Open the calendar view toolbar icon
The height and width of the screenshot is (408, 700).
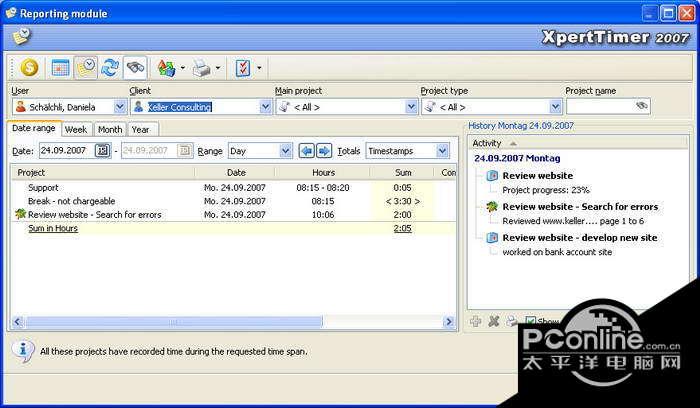tap(60, 68)
